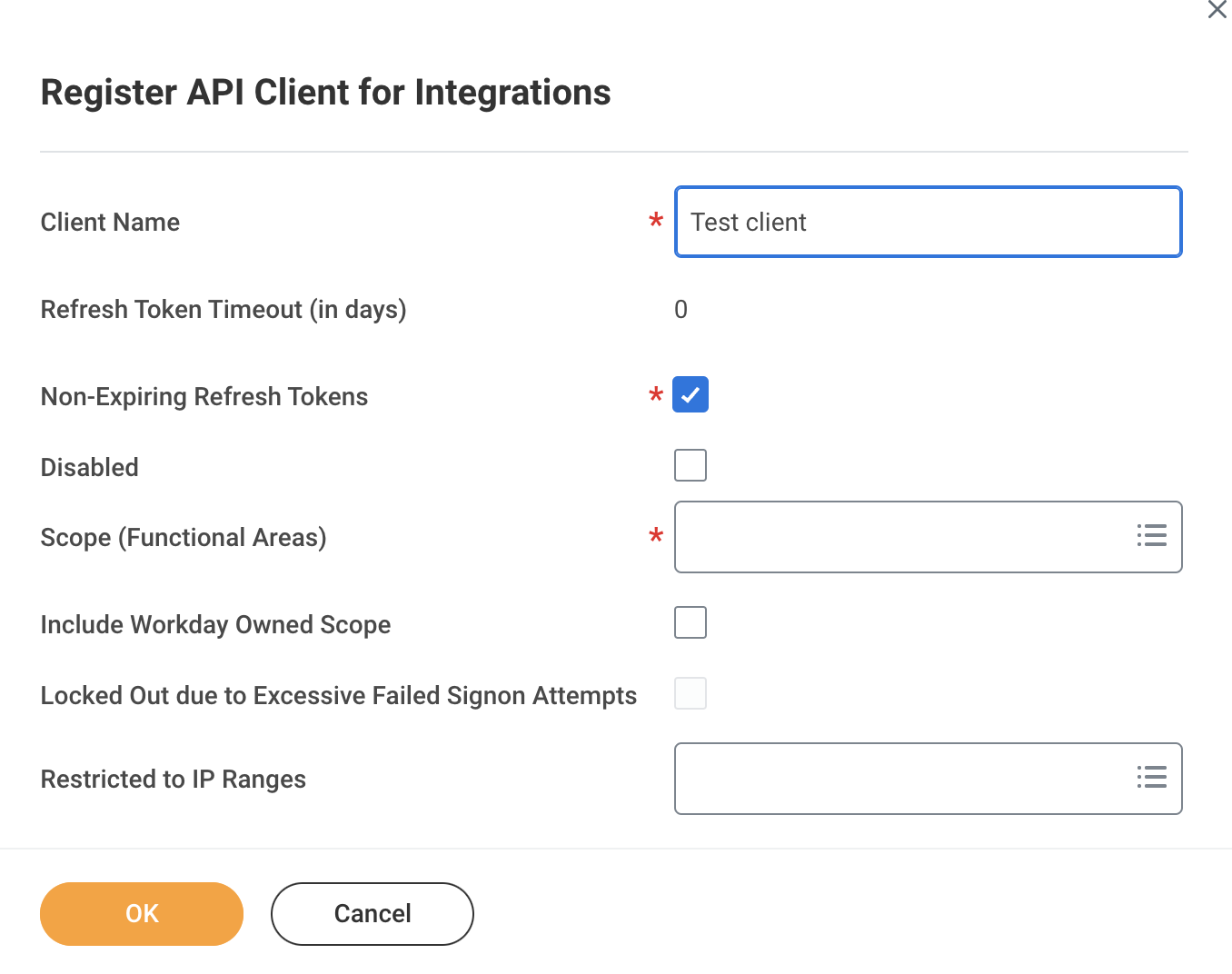
Task: Click the Refresh Token Timeout value 0
Action: point(681,309)
